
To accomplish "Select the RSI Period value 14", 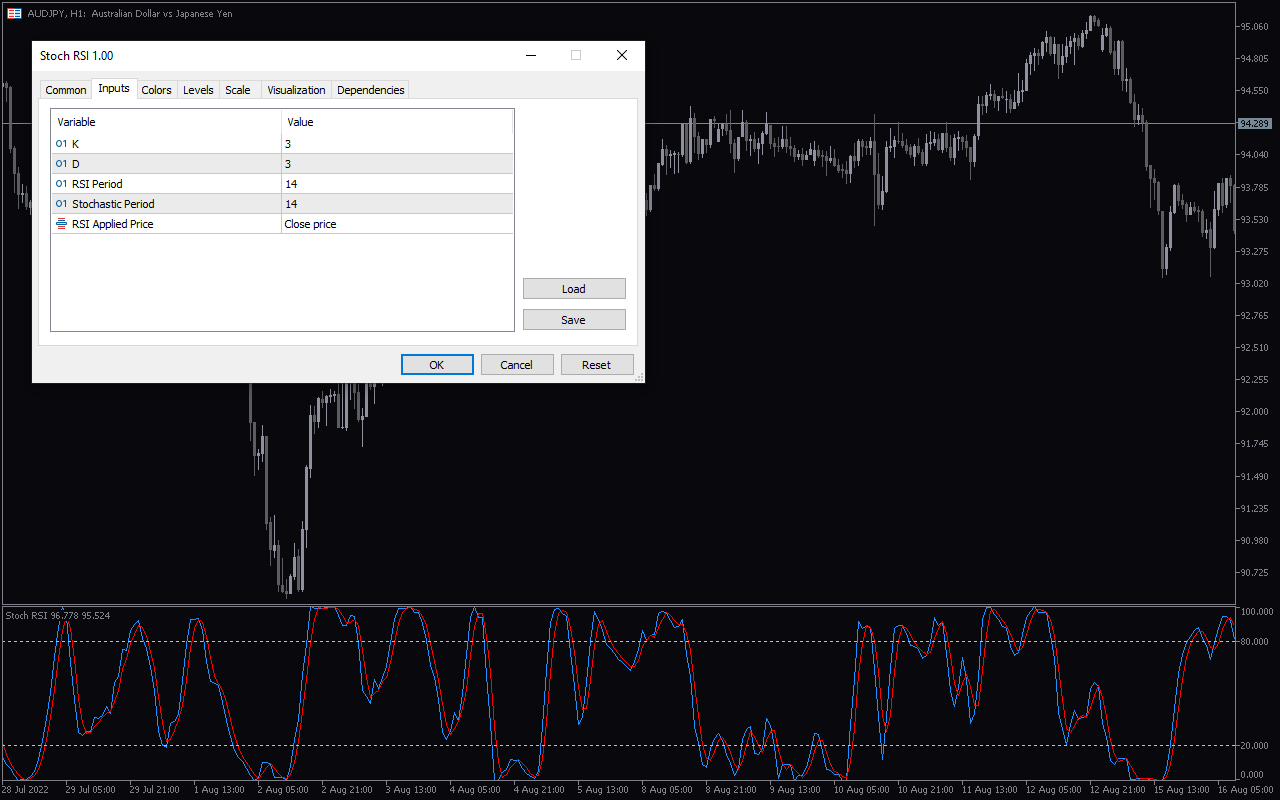I will coord(397,184).
